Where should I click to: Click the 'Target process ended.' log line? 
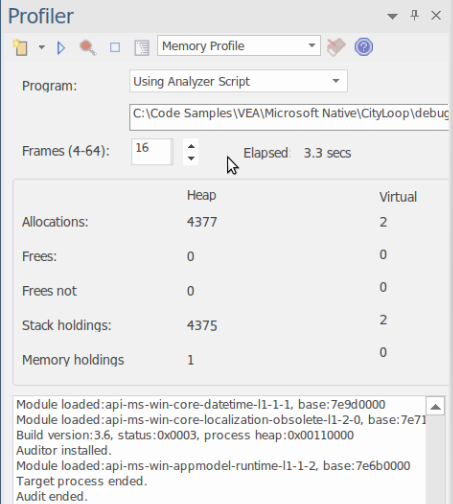[82, 481]
